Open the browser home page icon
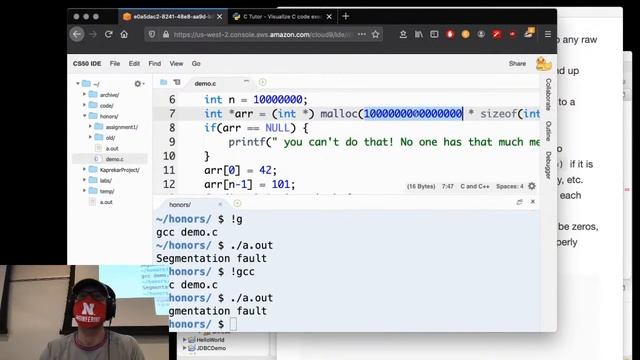 124,34
